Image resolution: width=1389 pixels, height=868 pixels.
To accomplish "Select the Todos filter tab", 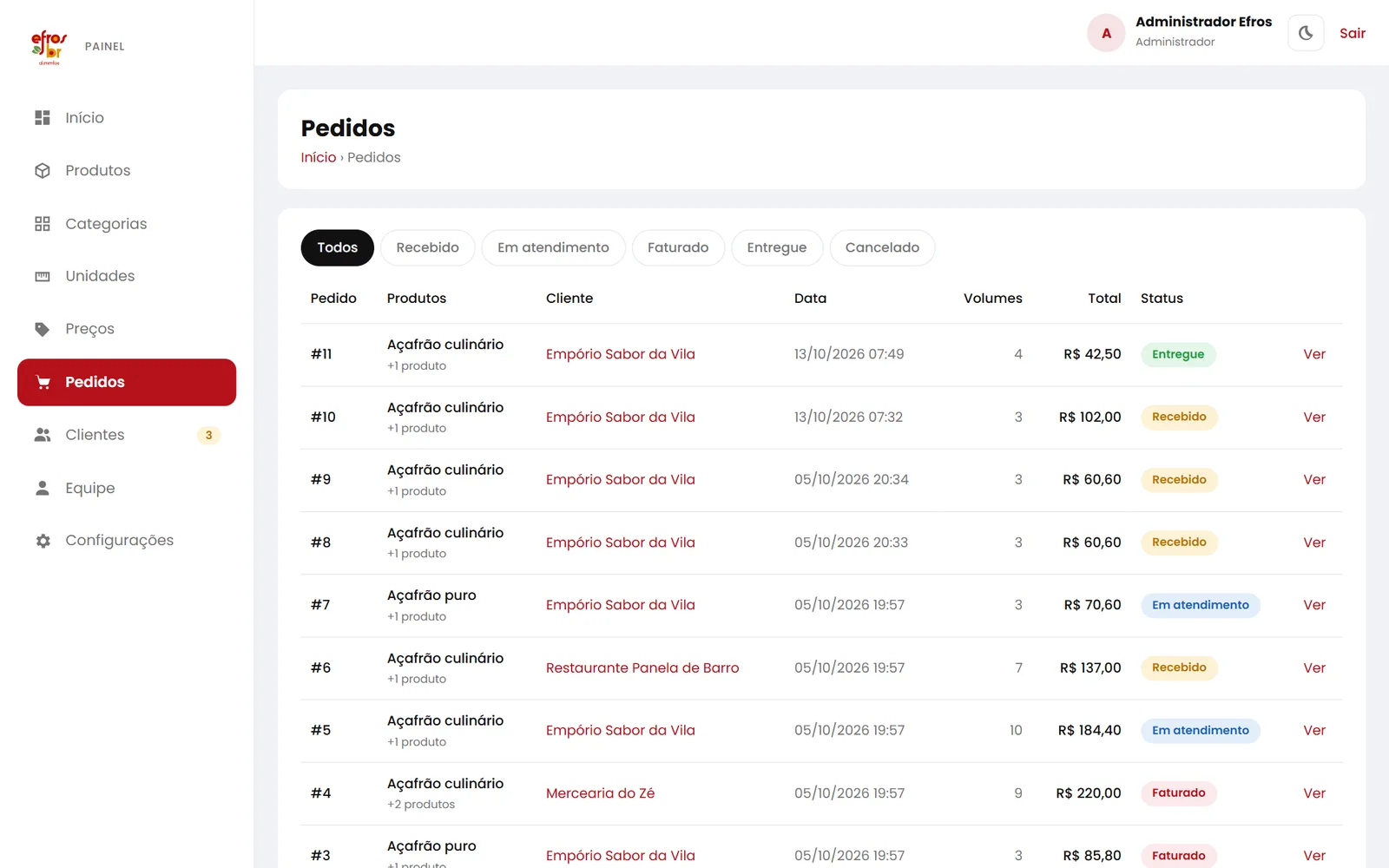I will (337, 247).
